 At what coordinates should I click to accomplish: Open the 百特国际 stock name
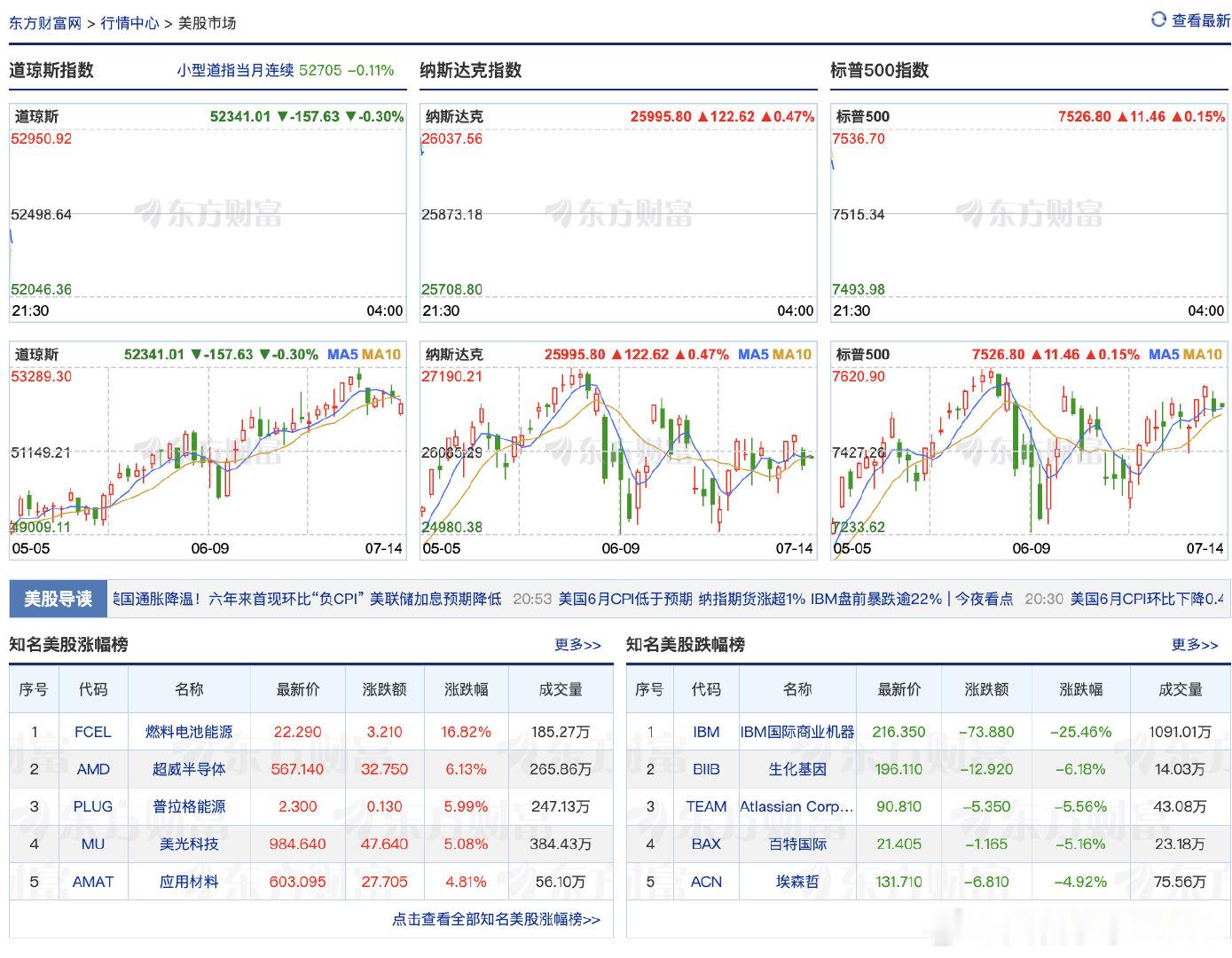click(x=797, y=844)
